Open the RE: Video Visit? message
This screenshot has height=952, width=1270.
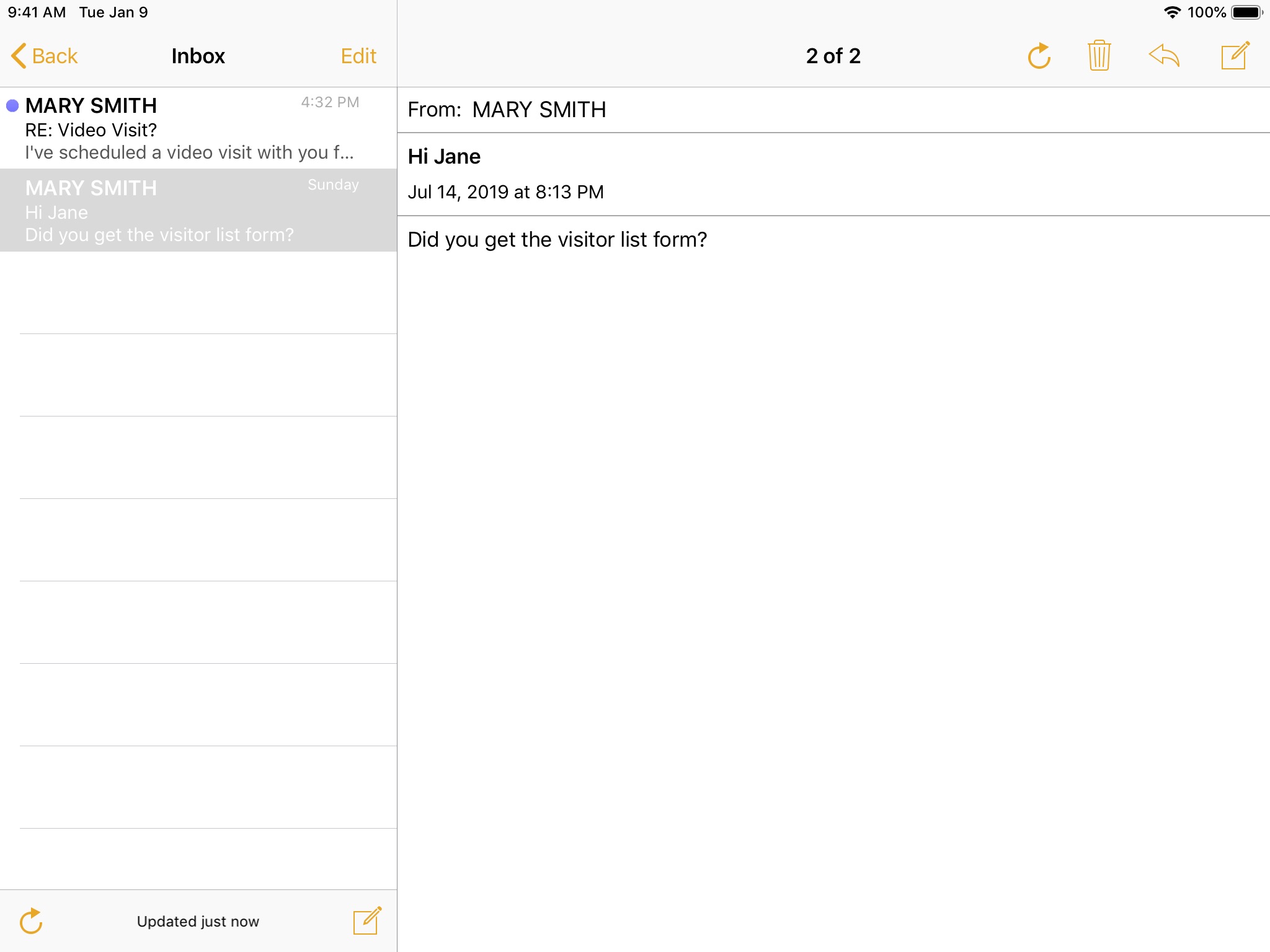(198, 128)
